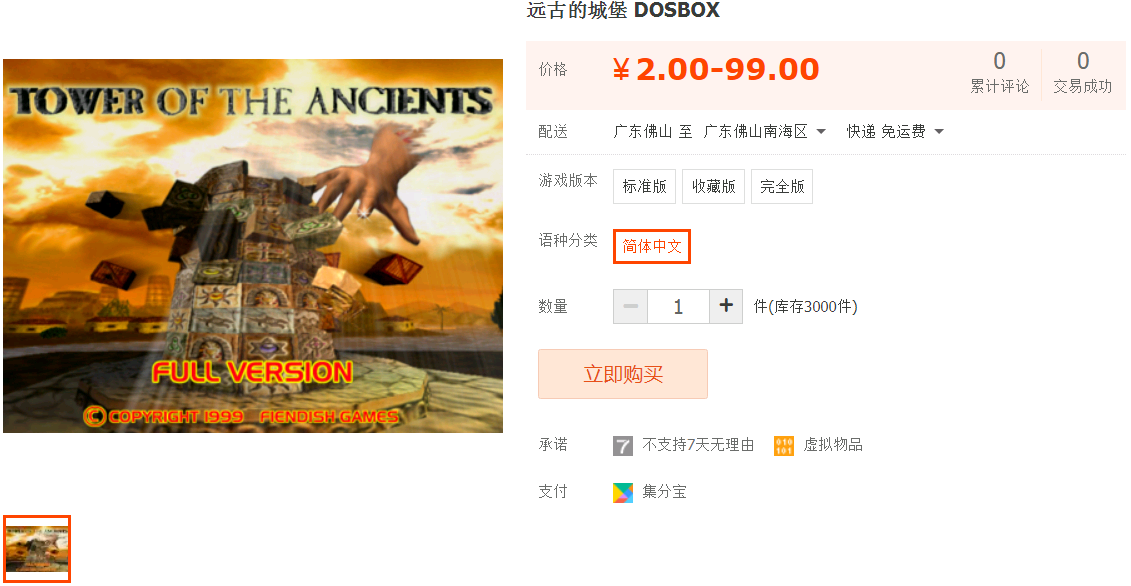Click the 虚拟物品 label
The height and width of the screenshot is (586, 1131).
[x=833, y=445]
